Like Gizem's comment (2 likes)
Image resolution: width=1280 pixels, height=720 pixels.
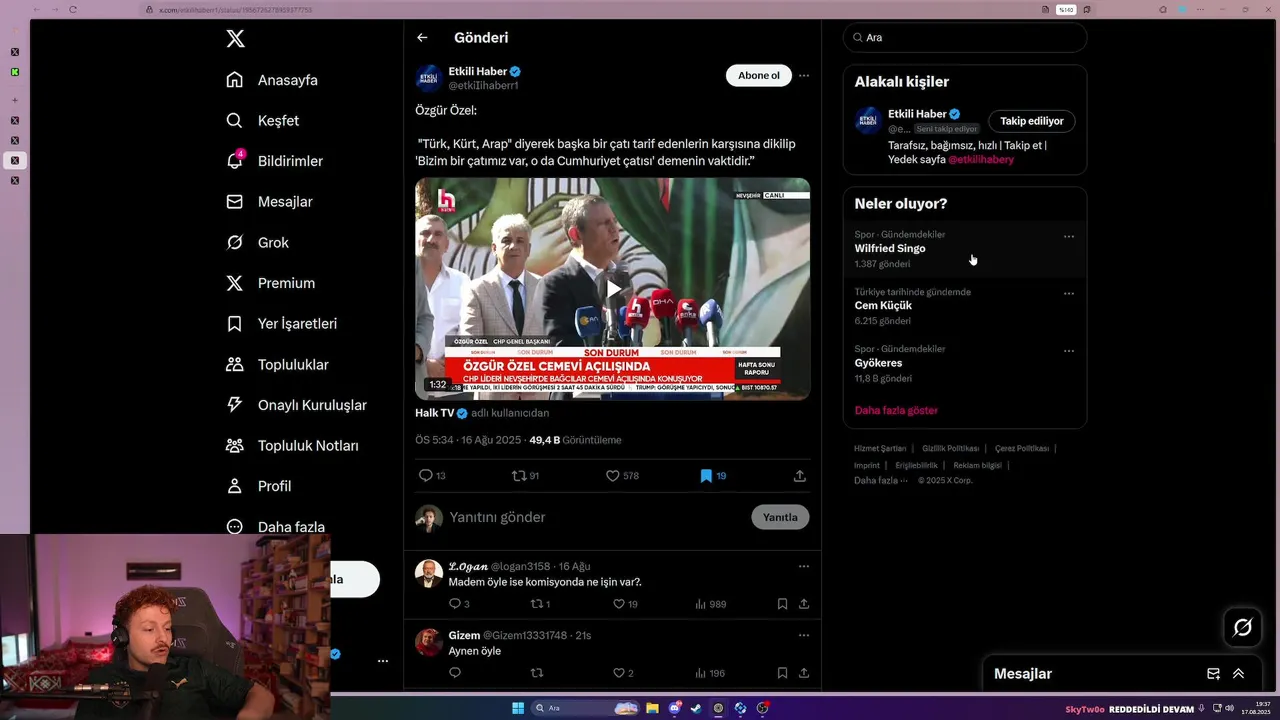623,673
